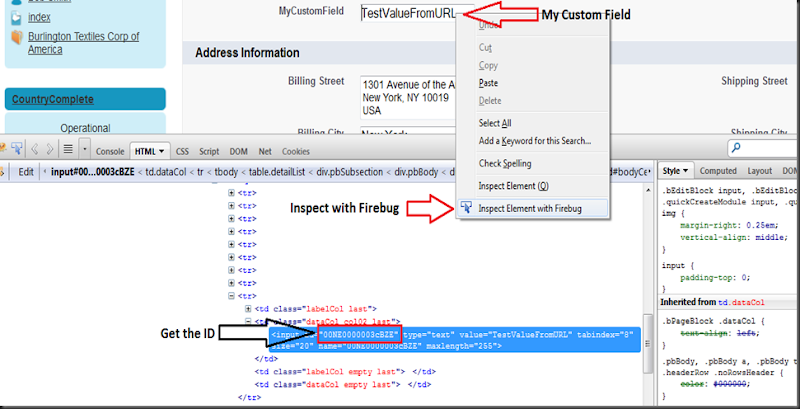Switch to the Console tab
The image size is (800, 409).
point(110,151)
